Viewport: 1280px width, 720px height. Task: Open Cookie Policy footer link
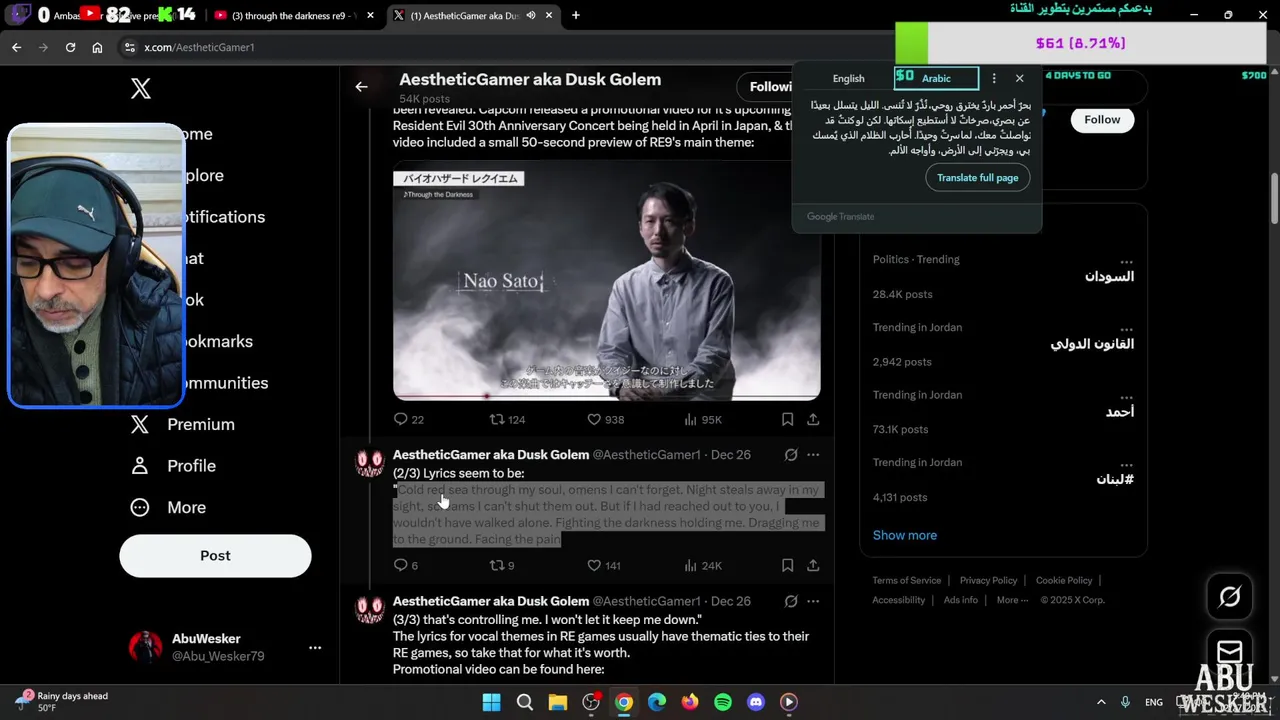point(1064,580)
